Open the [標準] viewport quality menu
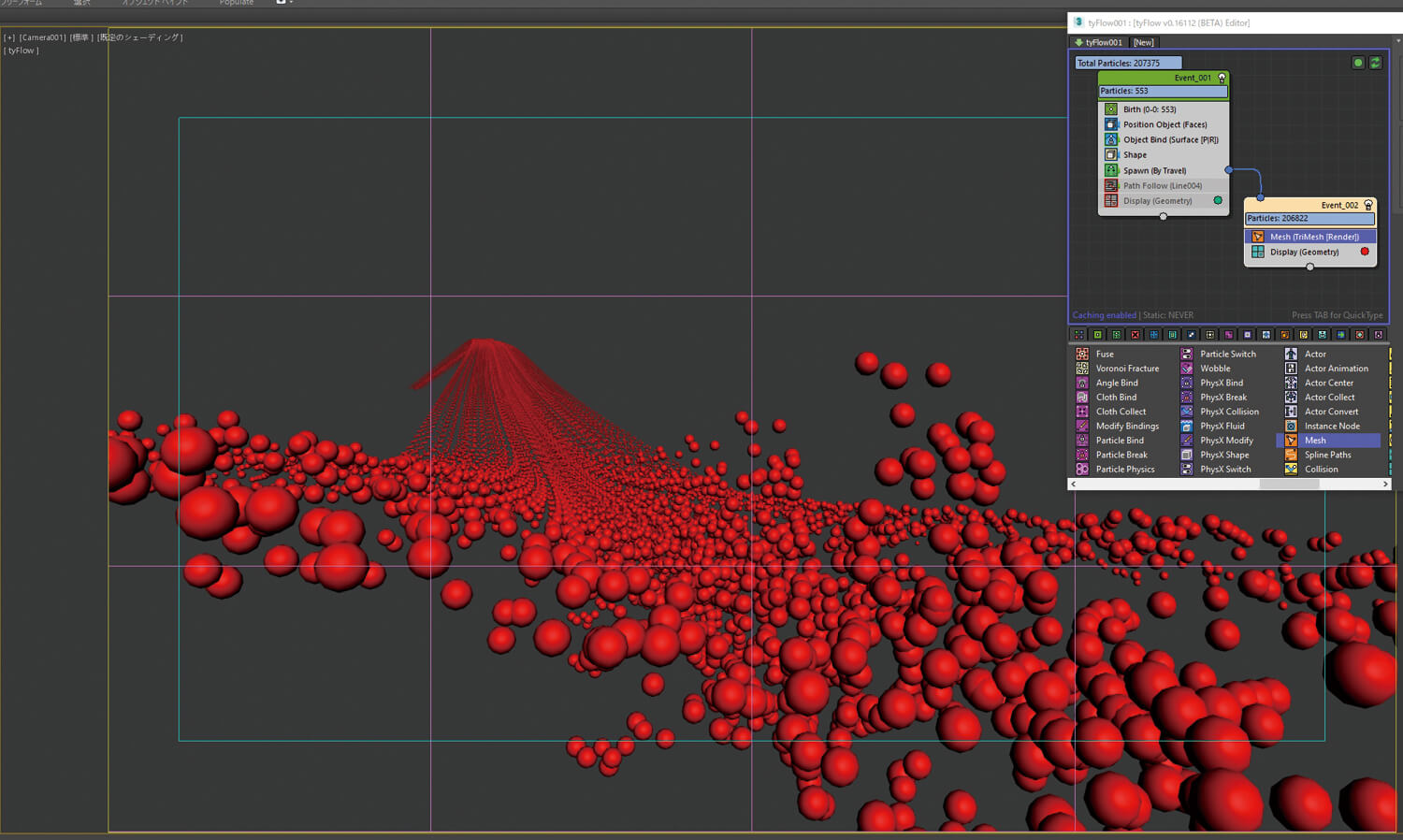Image resolution: width=1403 pixels, height=840 pixels. [81, 37]
